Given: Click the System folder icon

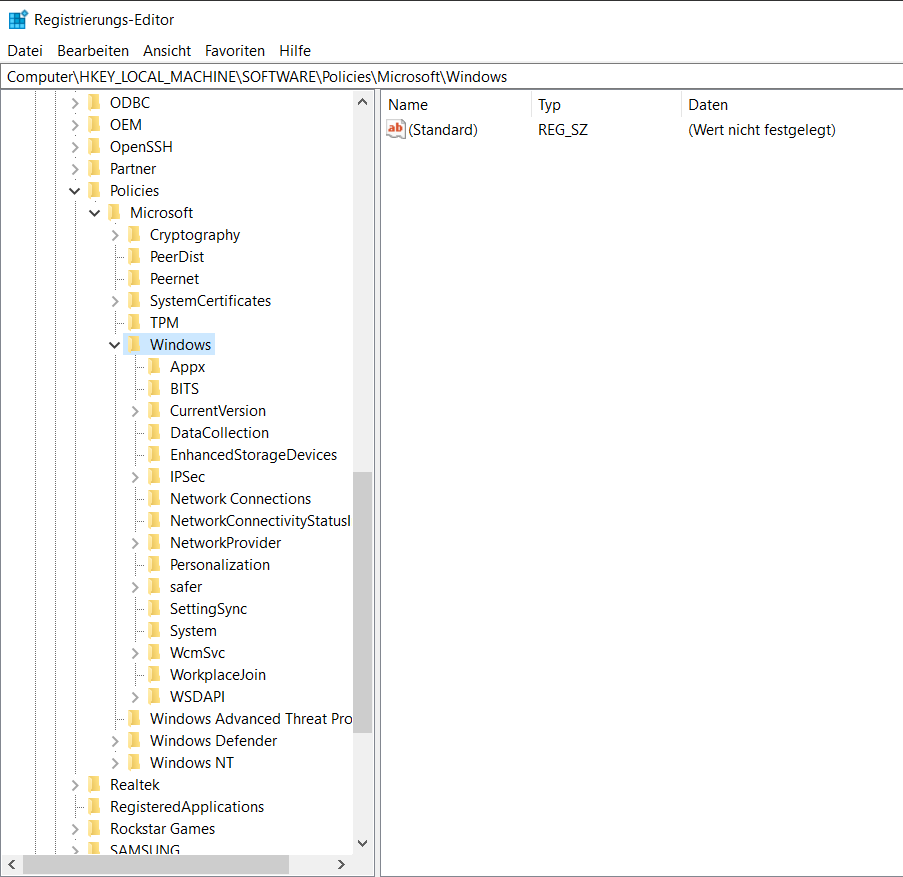Looking at the screenshot, I should point(154,631).
